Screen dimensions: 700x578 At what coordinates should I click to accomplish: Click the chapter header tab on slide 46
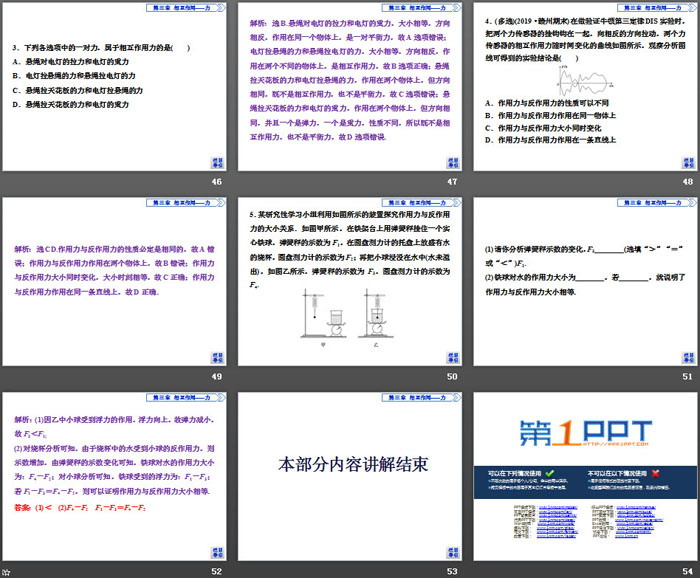(185, 7)
